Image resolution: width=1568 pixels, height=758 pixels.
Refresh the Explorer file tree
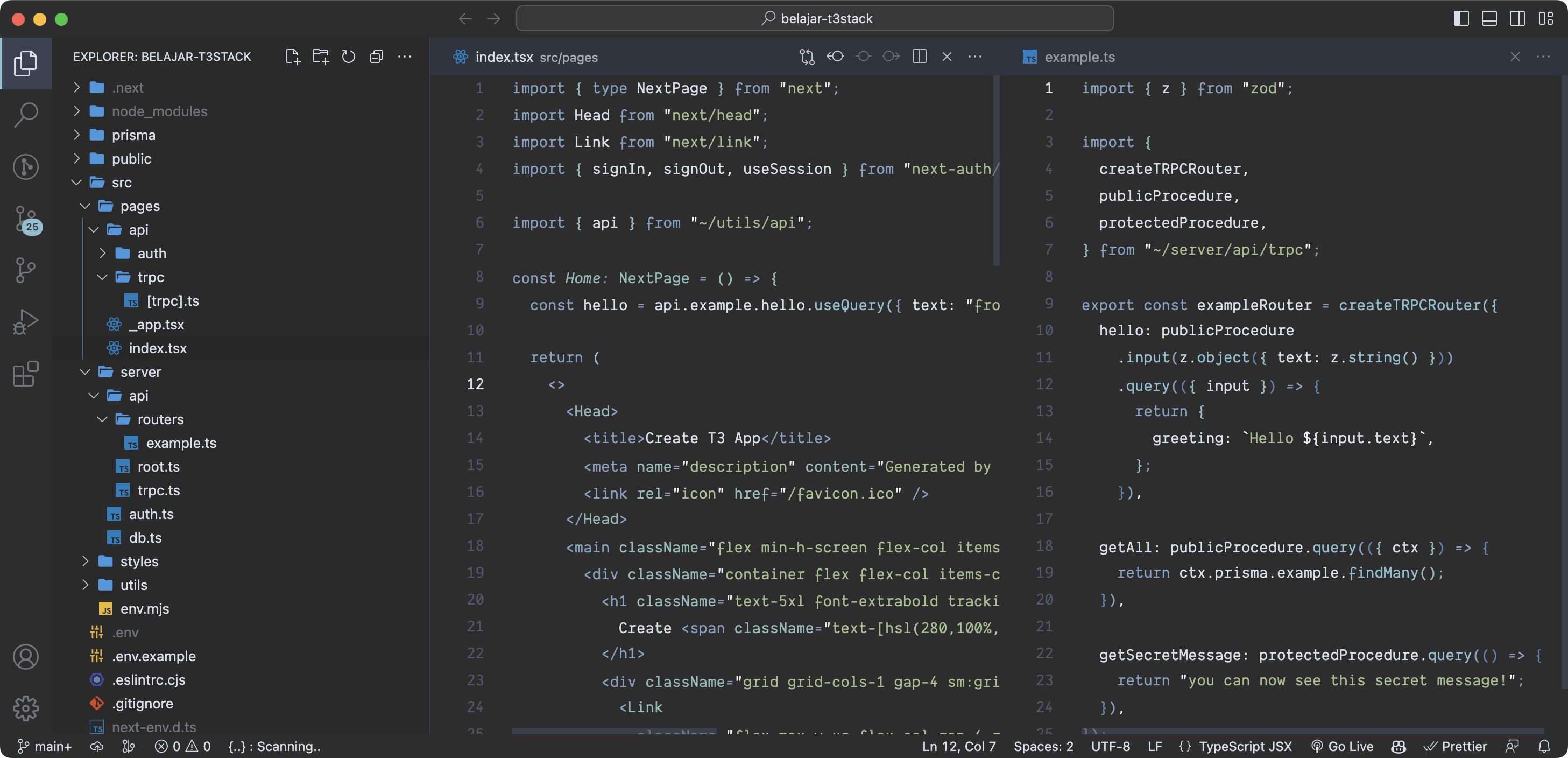click(348, 57)
